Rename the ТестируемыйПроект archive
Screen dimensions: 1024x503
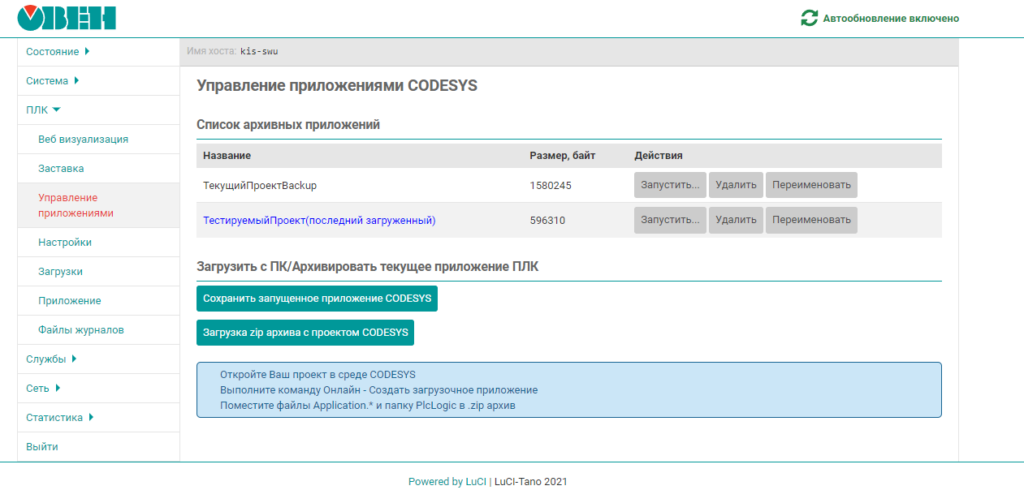(x=811, y=220)
